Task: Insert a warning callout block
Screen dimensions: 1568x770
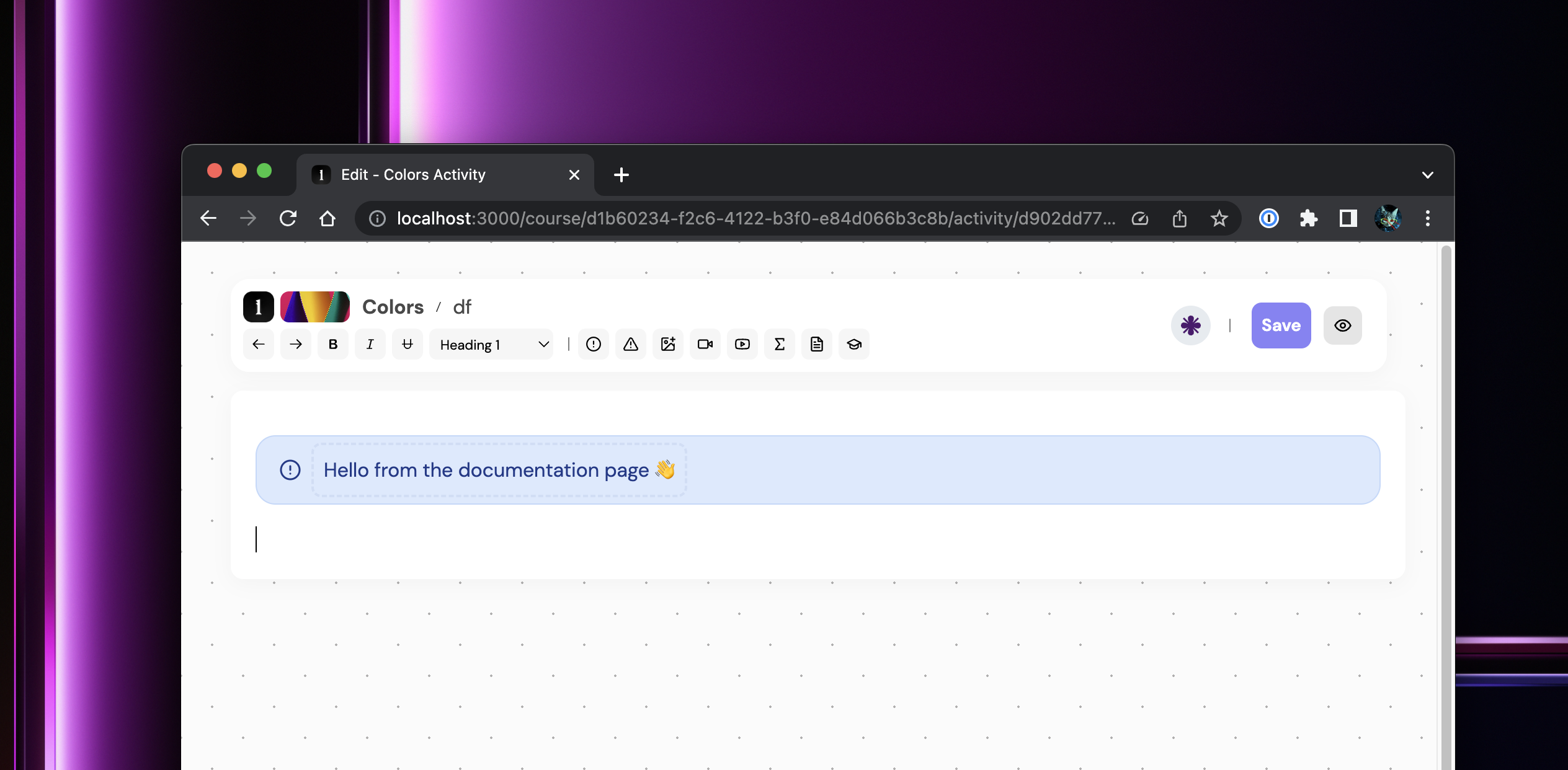Action: click(630, 344)
